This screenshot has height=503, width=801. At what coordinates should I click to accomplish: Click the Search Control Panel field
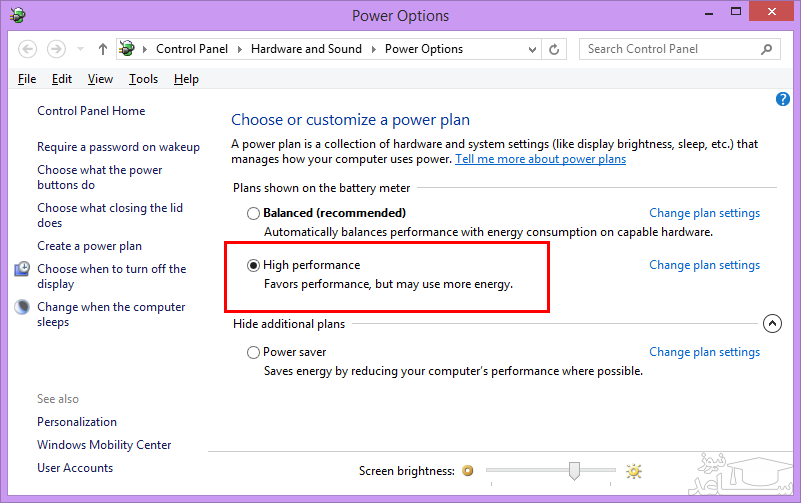point(668,49)
